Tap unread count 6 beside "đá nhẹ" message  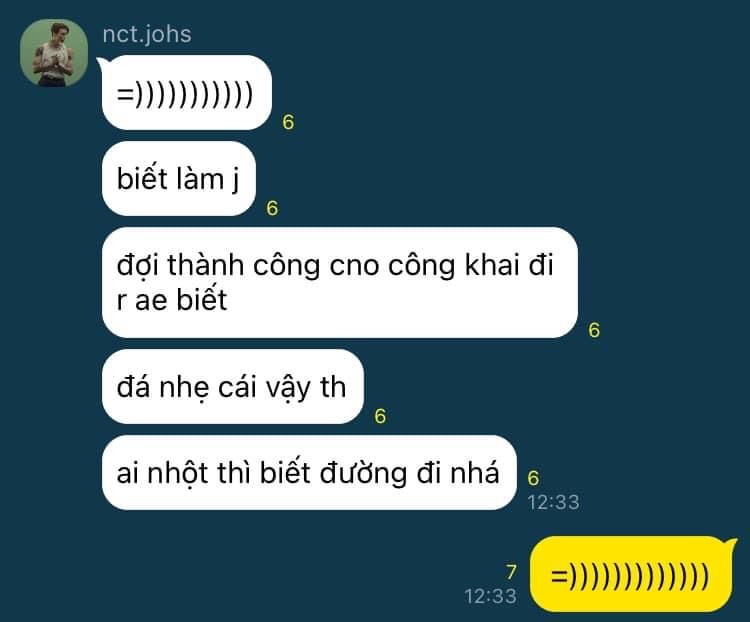[x=380, y=416]
